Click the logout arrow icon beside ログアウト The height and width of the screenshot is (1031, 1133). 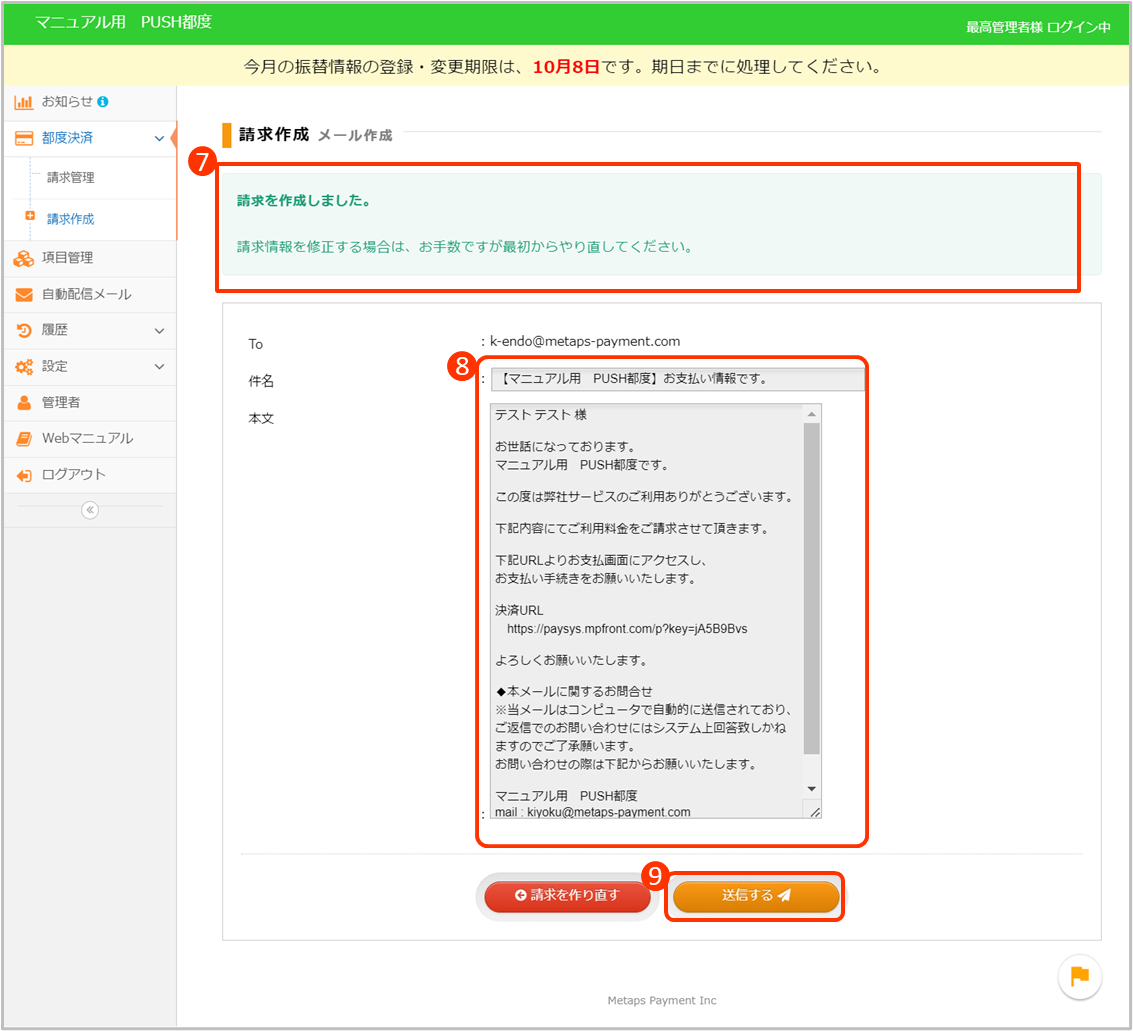[24, 475]
